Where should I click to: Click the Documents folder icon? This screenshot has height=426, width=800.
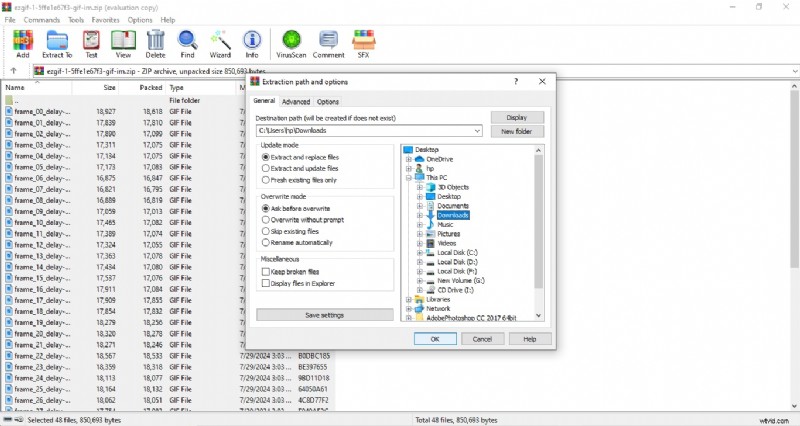(431, 206)
